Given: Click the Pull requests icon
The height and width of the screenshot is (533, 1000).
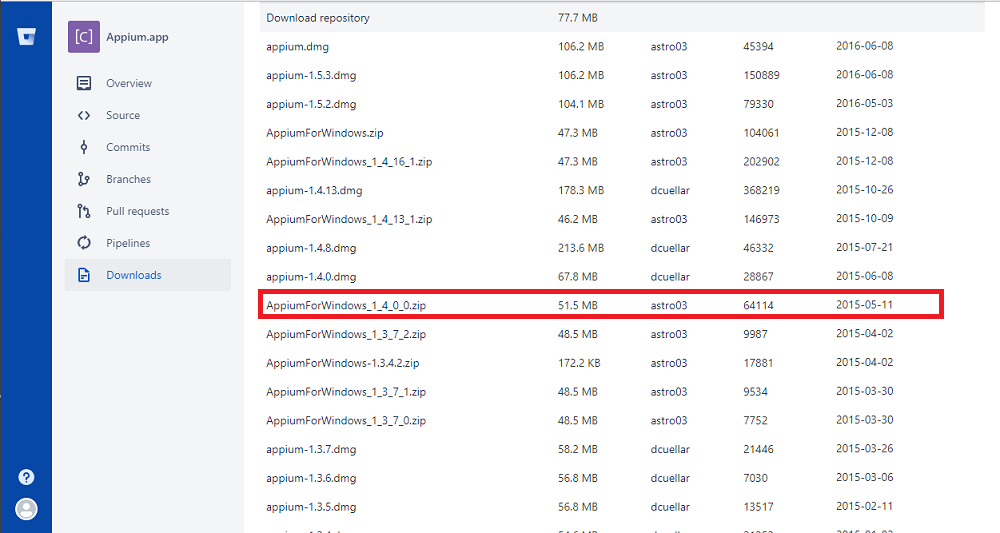Looking at the screenshot, I should coord(84,211).
